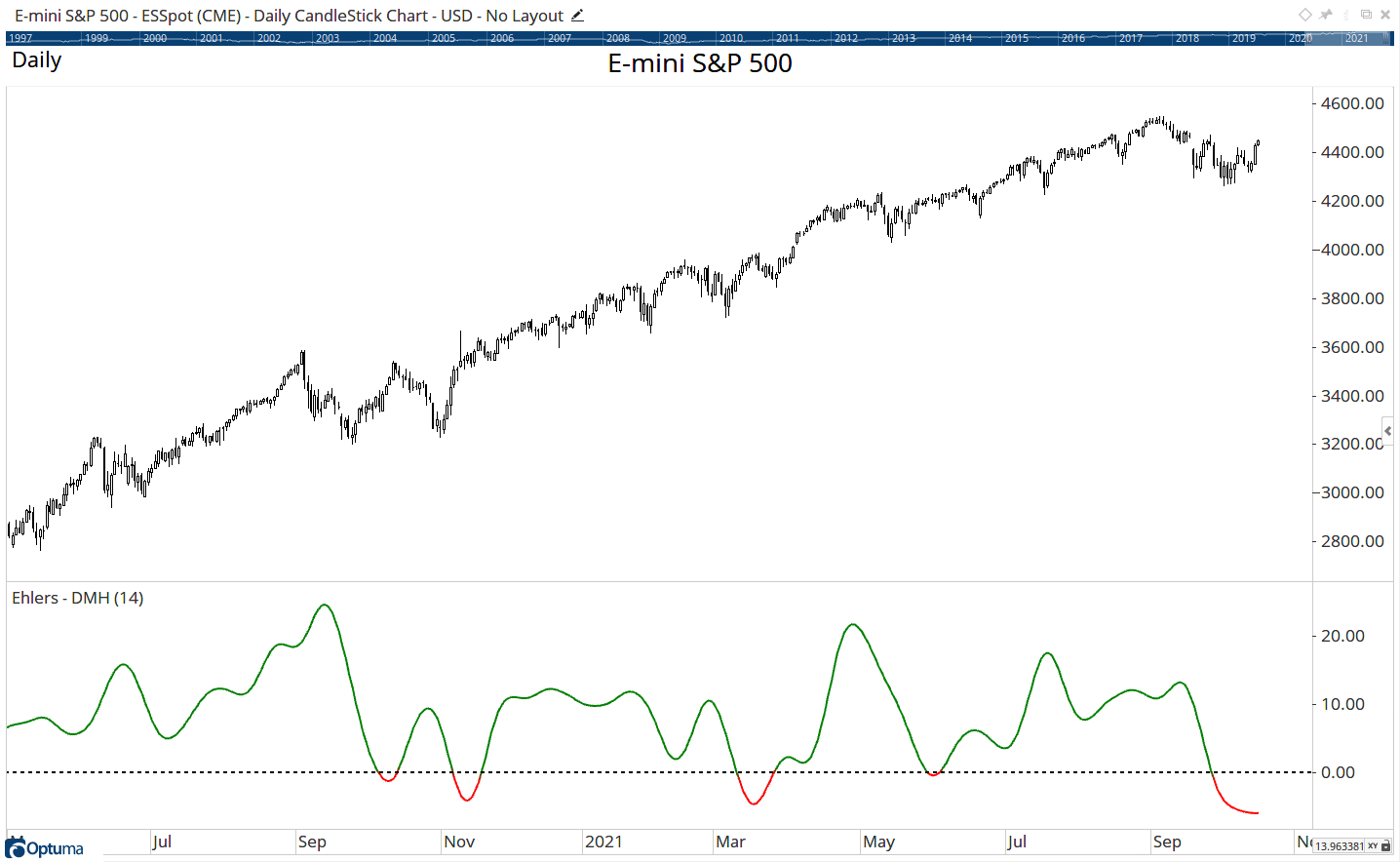
Task: Click the 0.00 level on the DMH scale
Action: tap(1338, 772)
